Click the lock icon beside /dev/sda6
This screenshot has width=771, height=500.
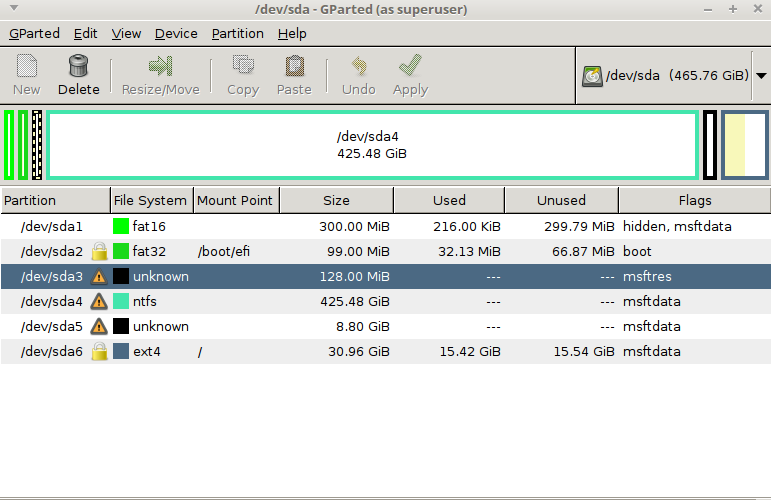[x=99, y=351]
